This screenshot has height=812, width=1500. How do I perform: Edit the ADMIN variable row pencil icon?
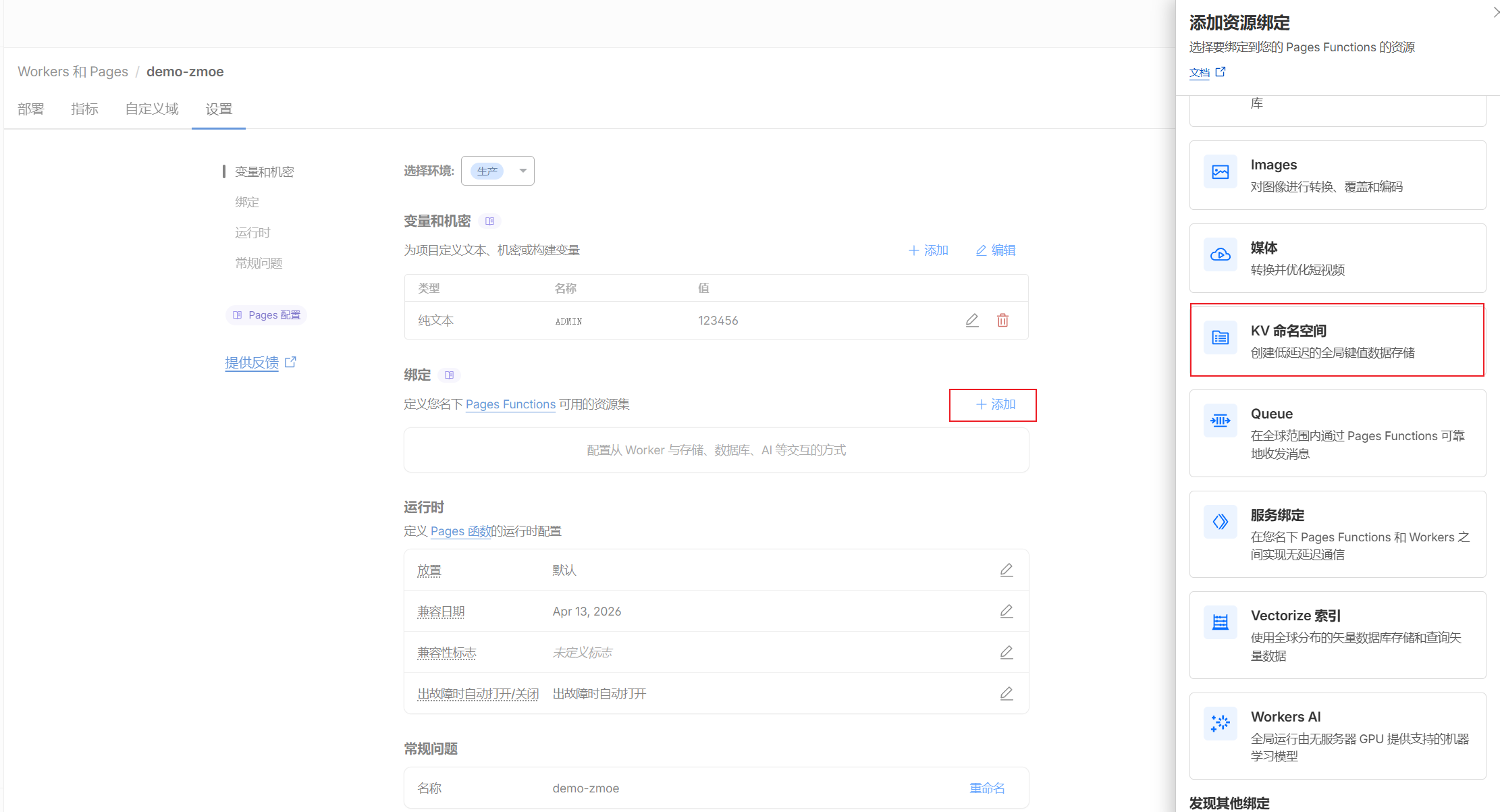click(x=971, y=320)
